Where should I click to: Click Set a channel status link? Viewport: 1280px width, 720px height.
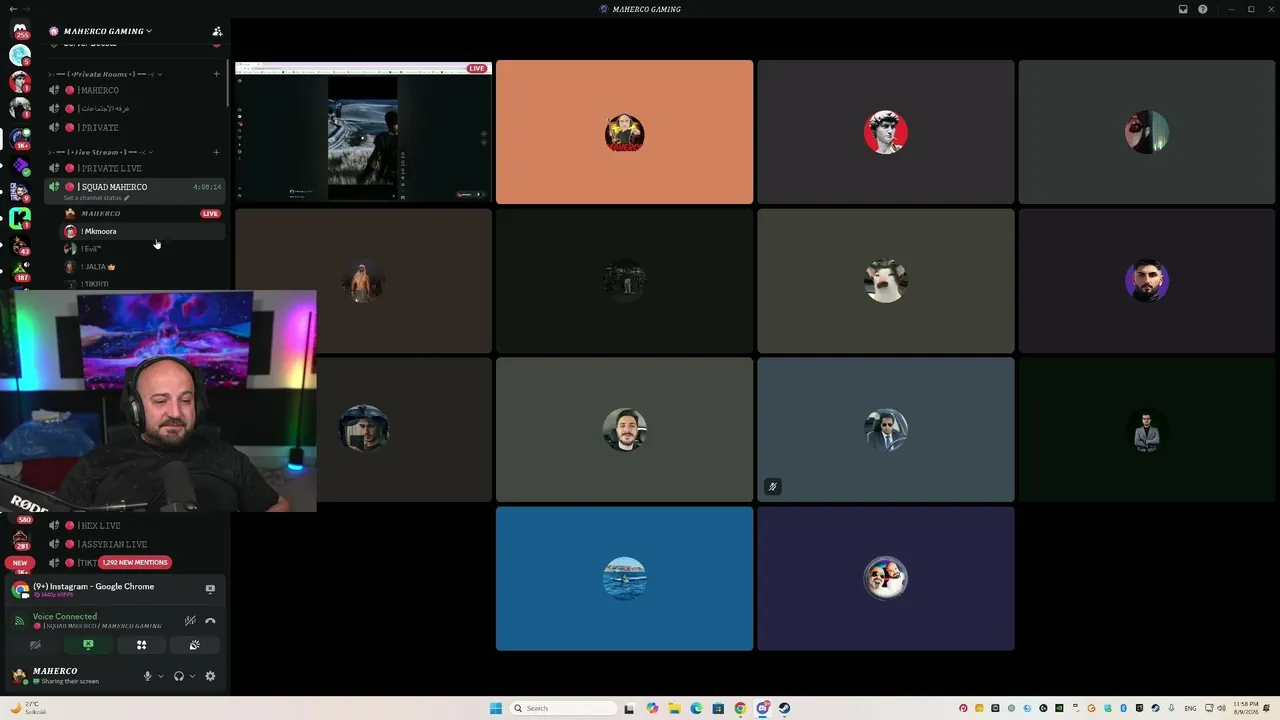tap(97, 198)
